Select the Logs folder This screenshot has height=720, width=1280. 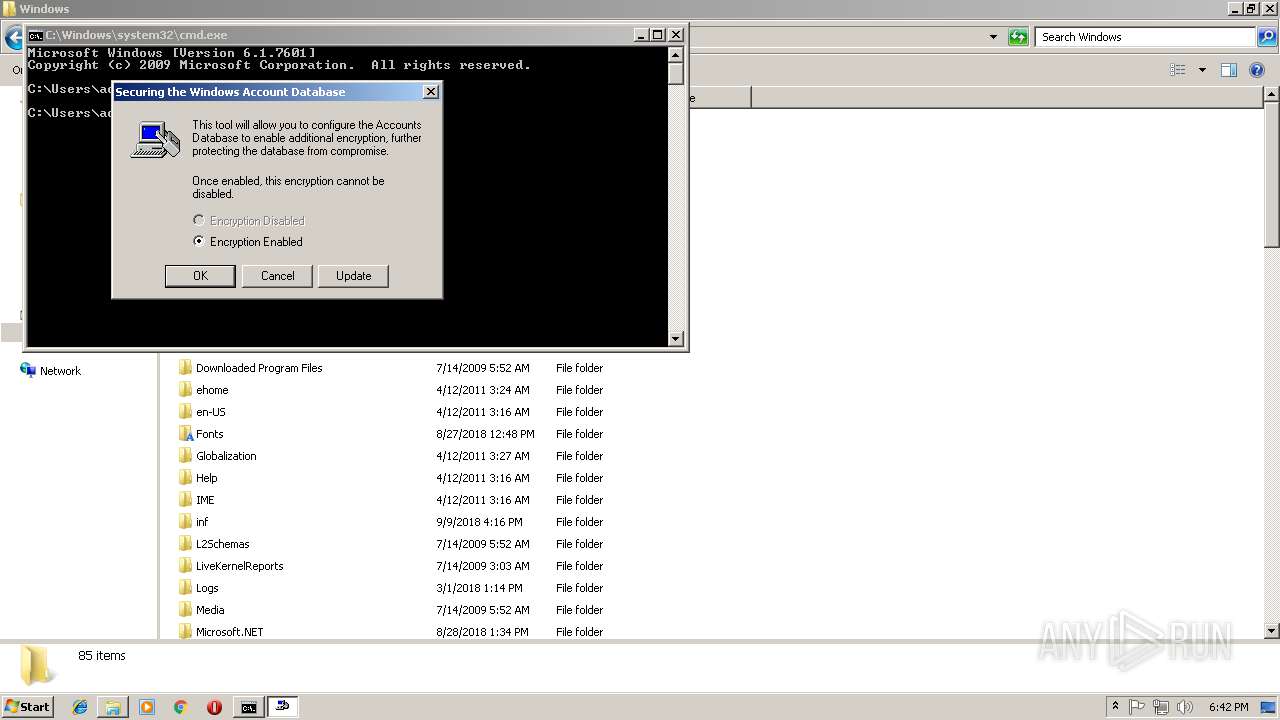click(207, 588)
